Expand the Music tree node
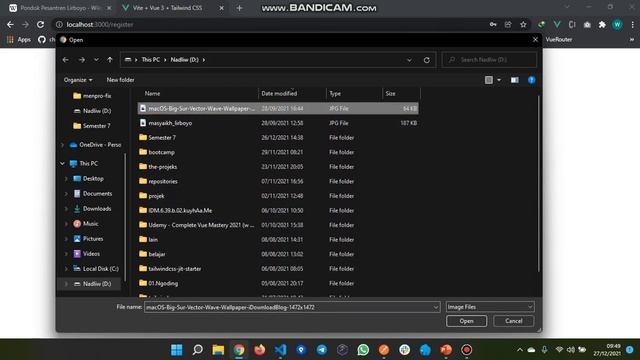Viewport: 640px width, 360px height. click(66, 224)
